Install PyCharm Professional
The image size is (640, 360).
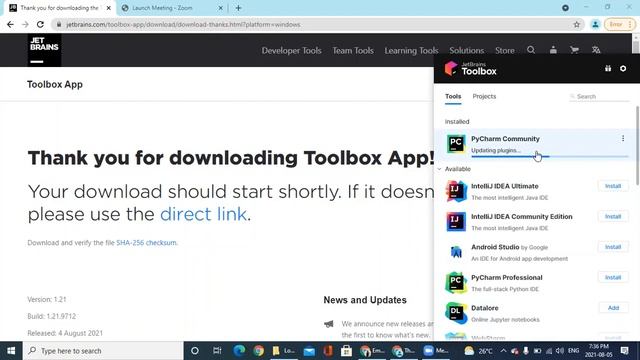613,277
